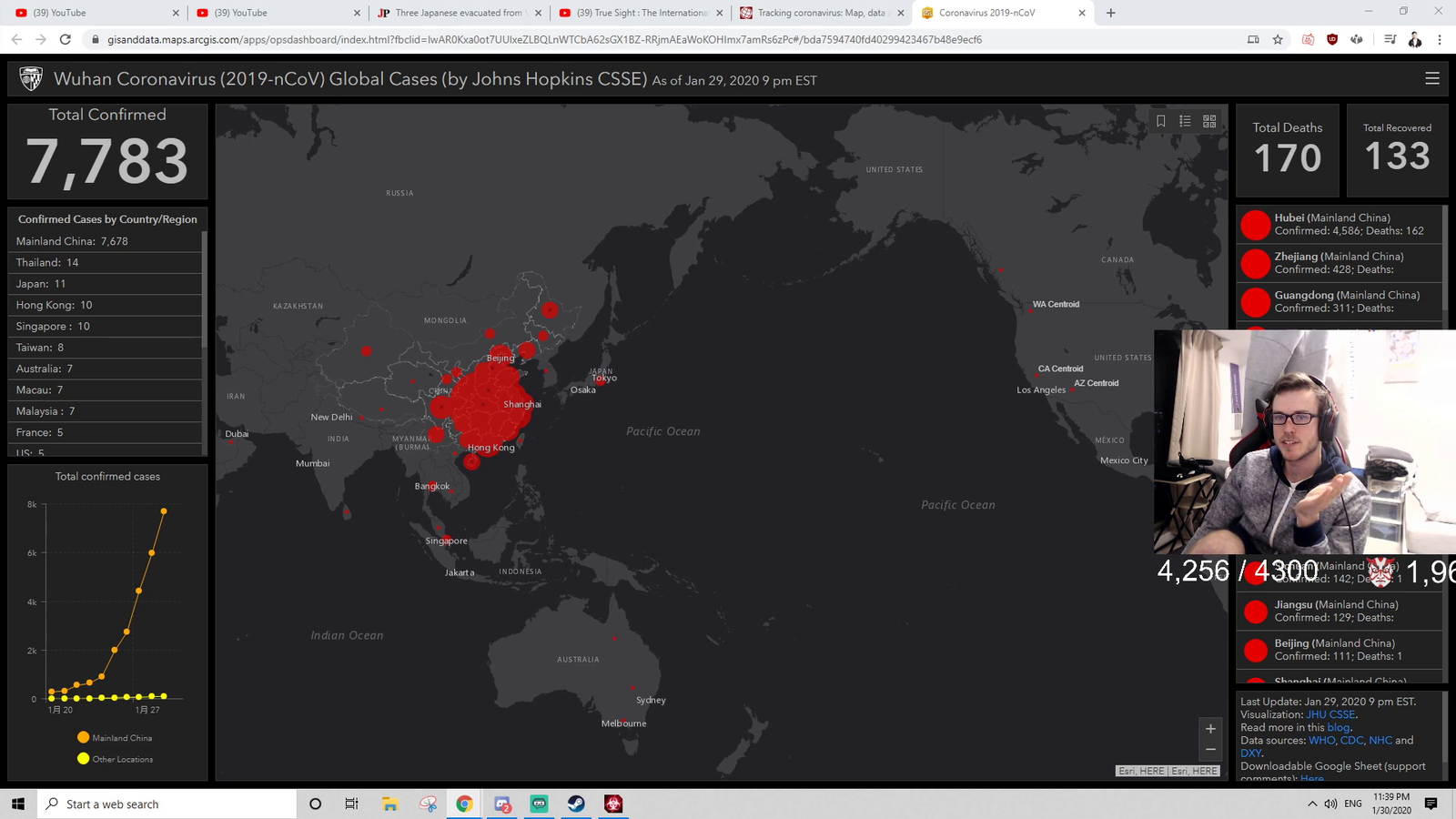
Task: Open the CDC data source link
Action: coord(1351,740)
